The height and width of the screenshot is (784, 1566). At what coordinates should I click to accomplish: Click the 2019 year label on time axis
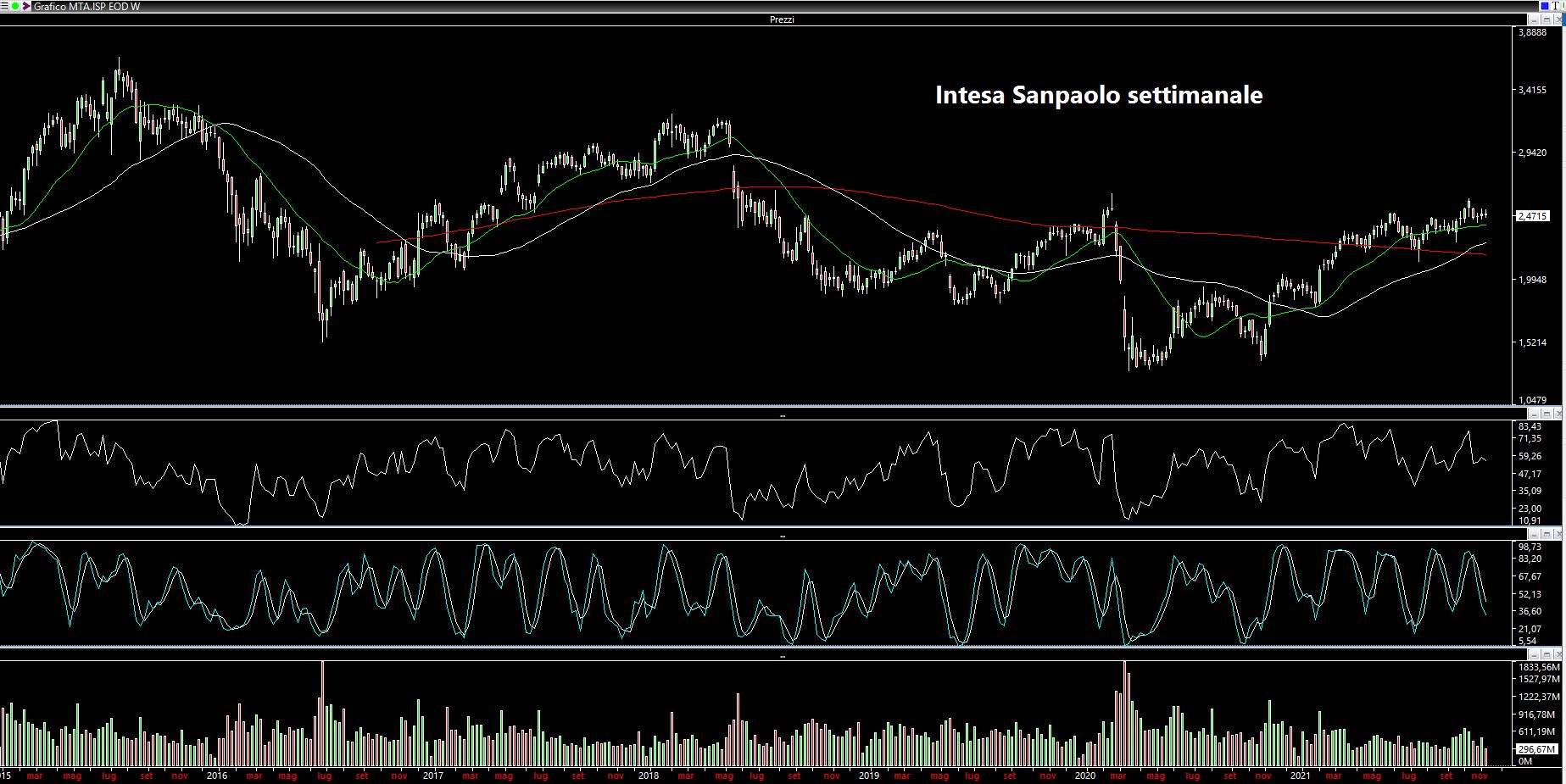[869, 776]
